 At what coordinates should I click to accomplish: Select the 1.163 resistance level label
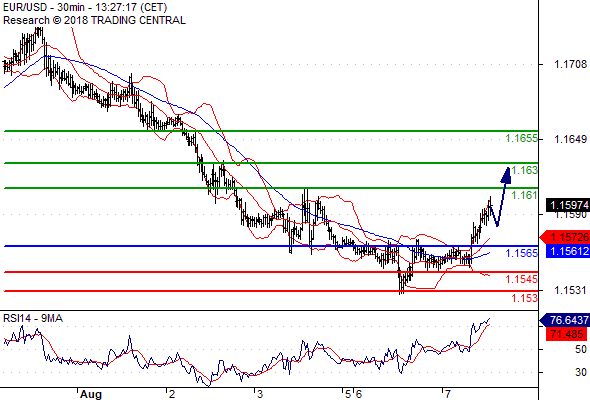coord(525,170)
